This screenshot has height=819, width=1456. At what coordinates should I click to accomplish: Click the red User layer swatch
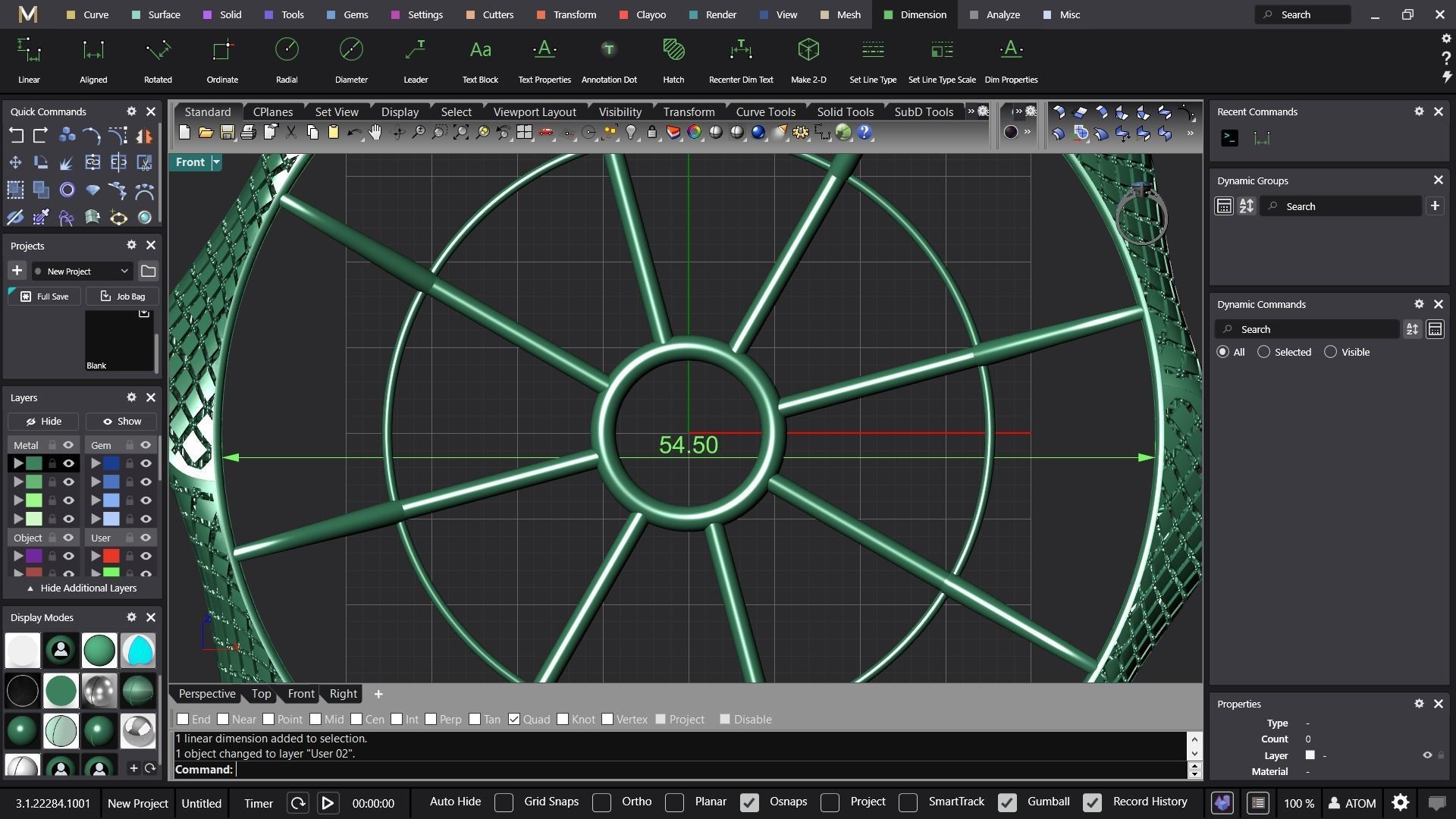pyautogui.click(x=111, y=556)
